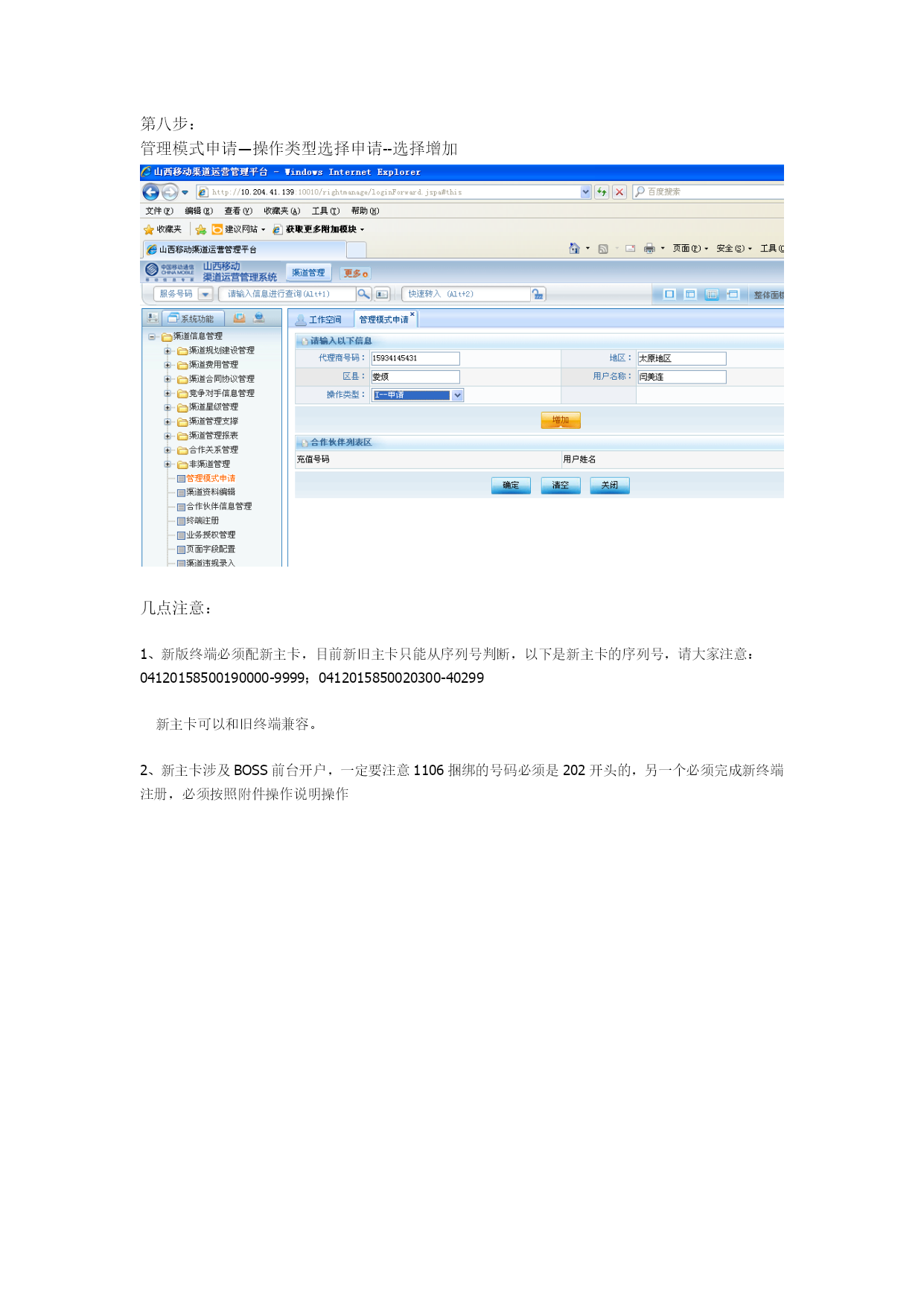Expand the 渠道规划建设管理 folder
The width and height of the screenshot is (924, 1306).
pos(168,351)
